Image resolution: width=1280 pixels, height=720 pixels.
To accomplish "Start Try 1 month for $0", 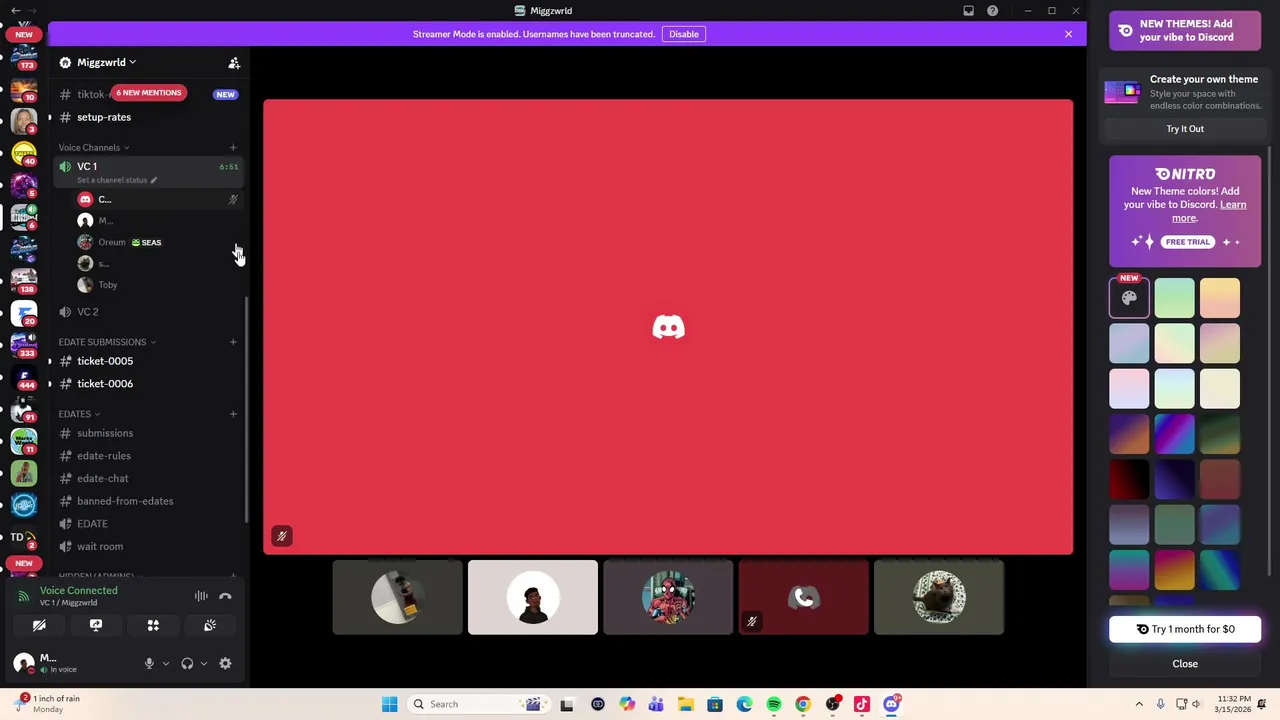I will click(x=1185, y=629).
